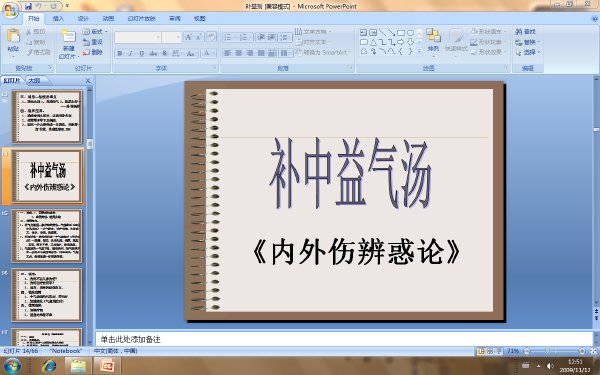600x375 pixels.
Task: Select the oval shape in gallery
Action: coord(410,33)
